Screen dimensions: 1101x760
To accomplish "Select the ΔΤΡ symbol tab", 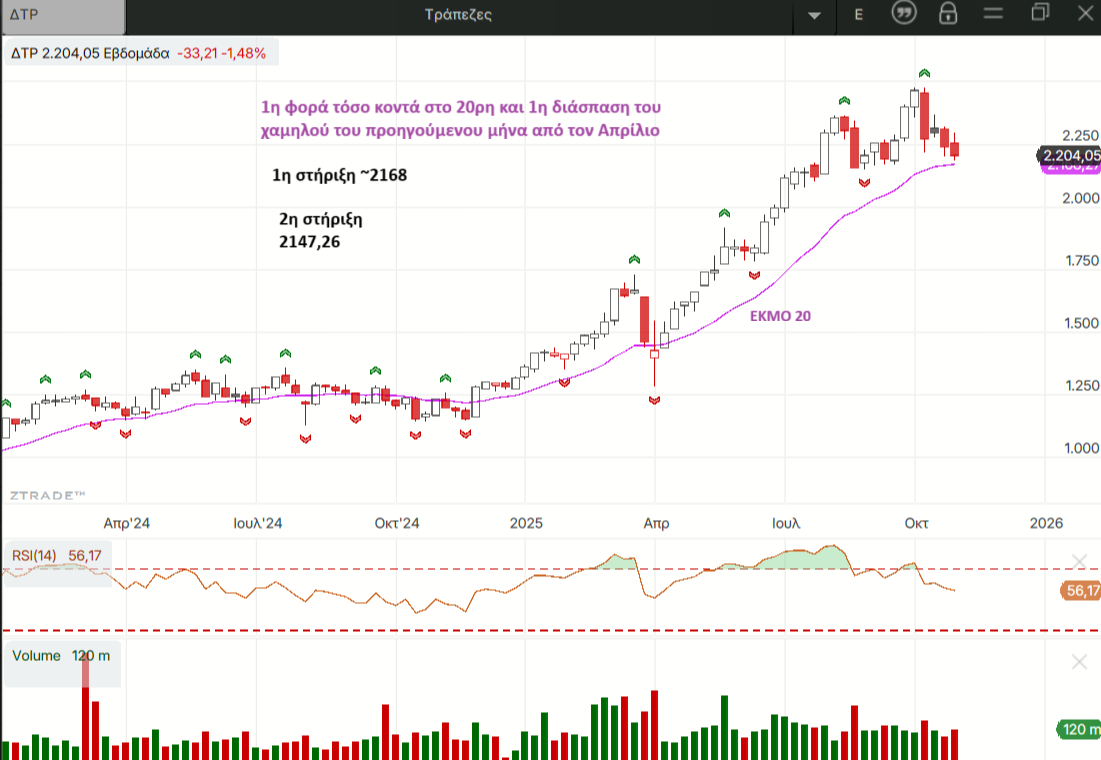I will pyautogui.click(x=62, y=16).
